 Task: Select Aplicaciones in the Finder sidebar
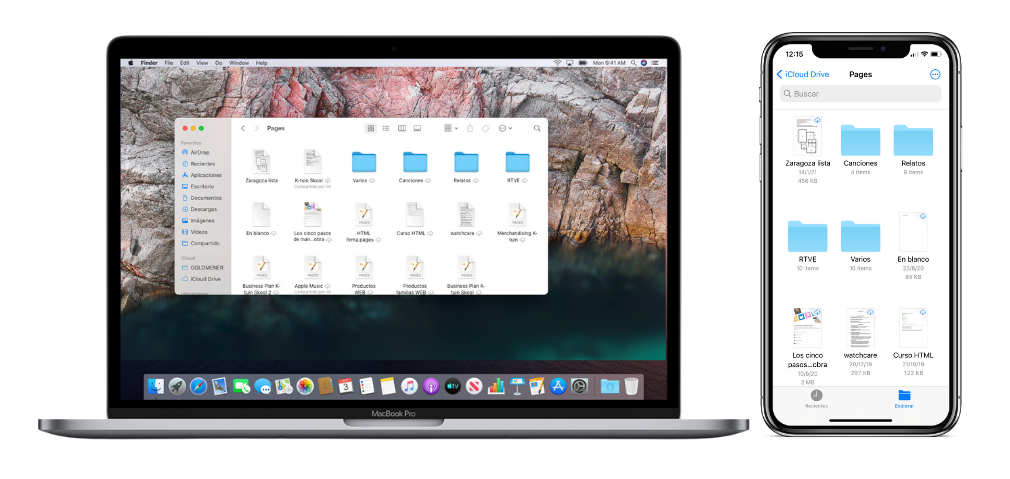pos(201,175)
